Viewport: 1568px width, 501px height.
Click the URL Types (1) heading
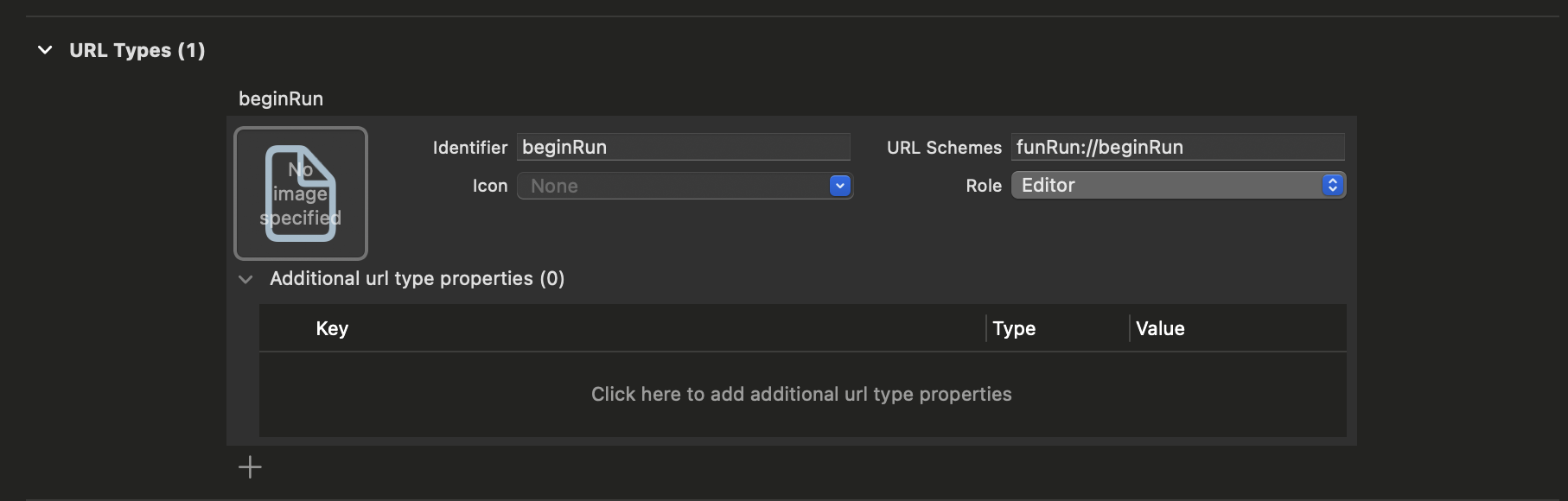click(x=137, y=50)
